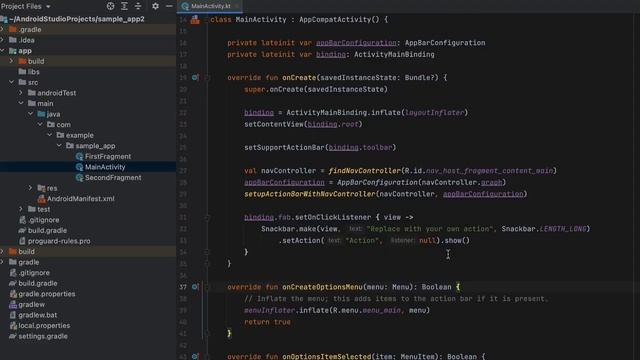
Task: Click the SecondFragment Kotlin class icon
Action: (79, 178)
